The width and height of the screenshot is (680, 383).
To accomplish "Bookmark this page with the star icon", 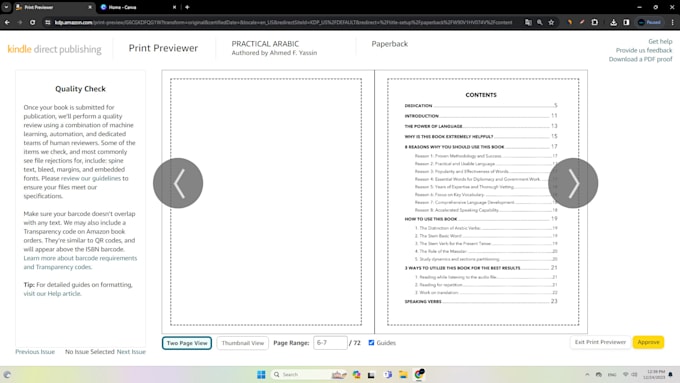I will 551,22.
